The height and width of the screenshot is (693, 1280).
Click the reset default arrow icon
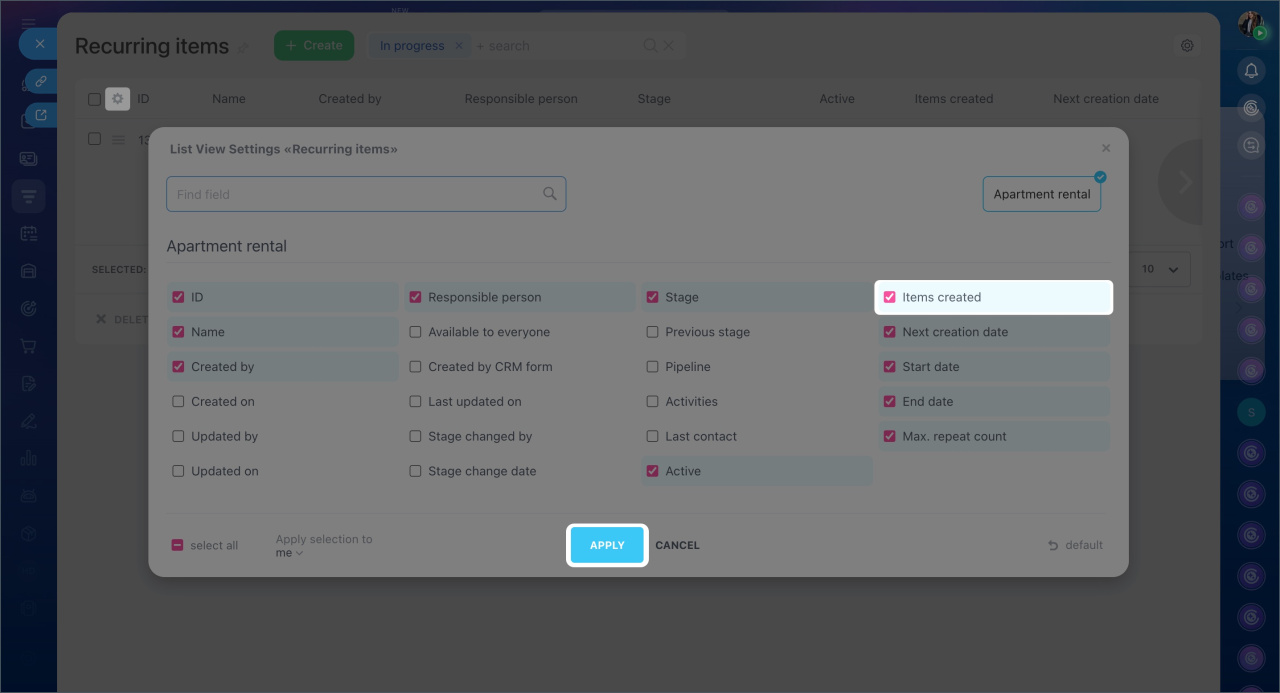1053,545
